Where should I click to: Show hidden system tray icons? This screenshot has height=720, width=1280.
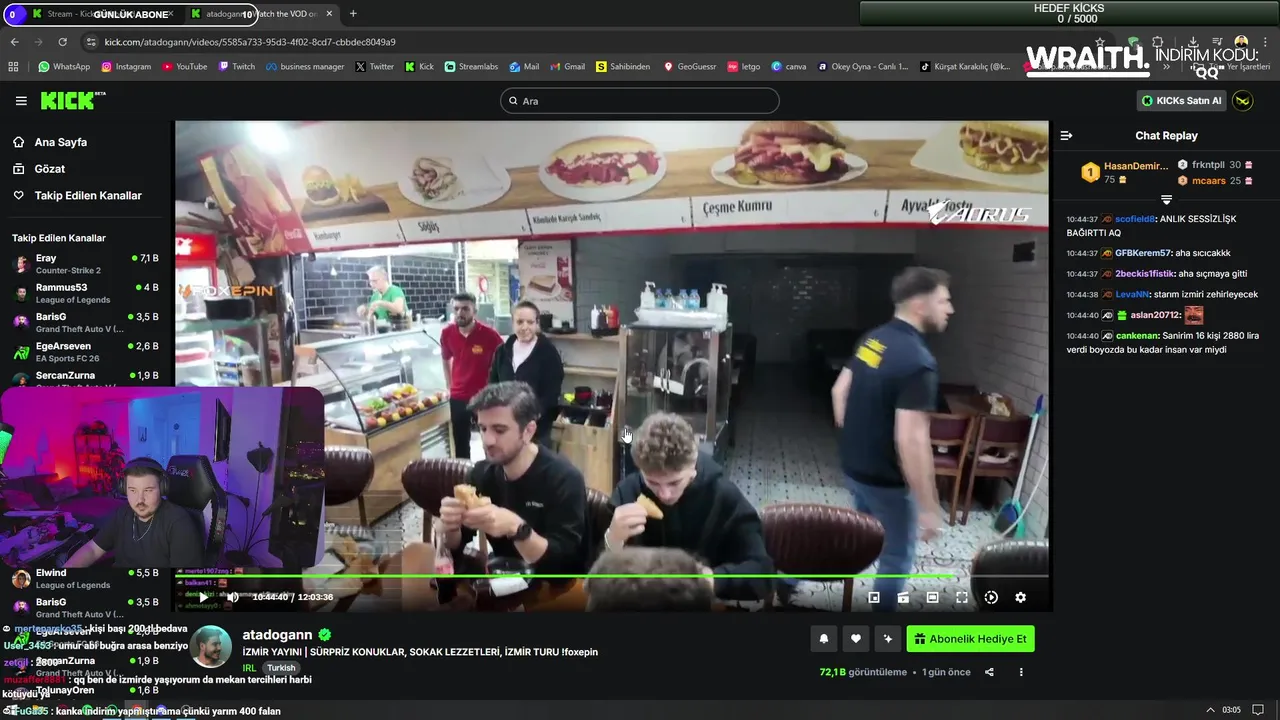1210,710
